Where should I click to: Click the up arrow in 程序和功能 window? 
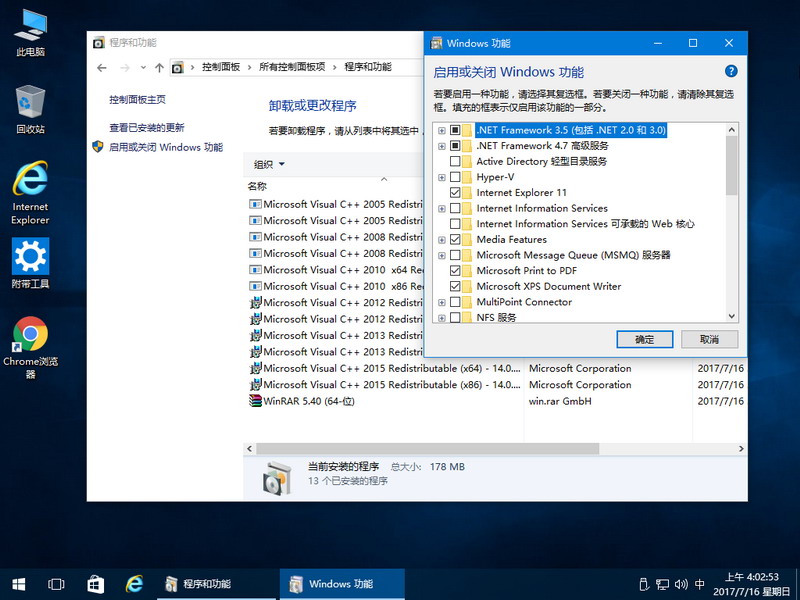[x=159, y=67]
